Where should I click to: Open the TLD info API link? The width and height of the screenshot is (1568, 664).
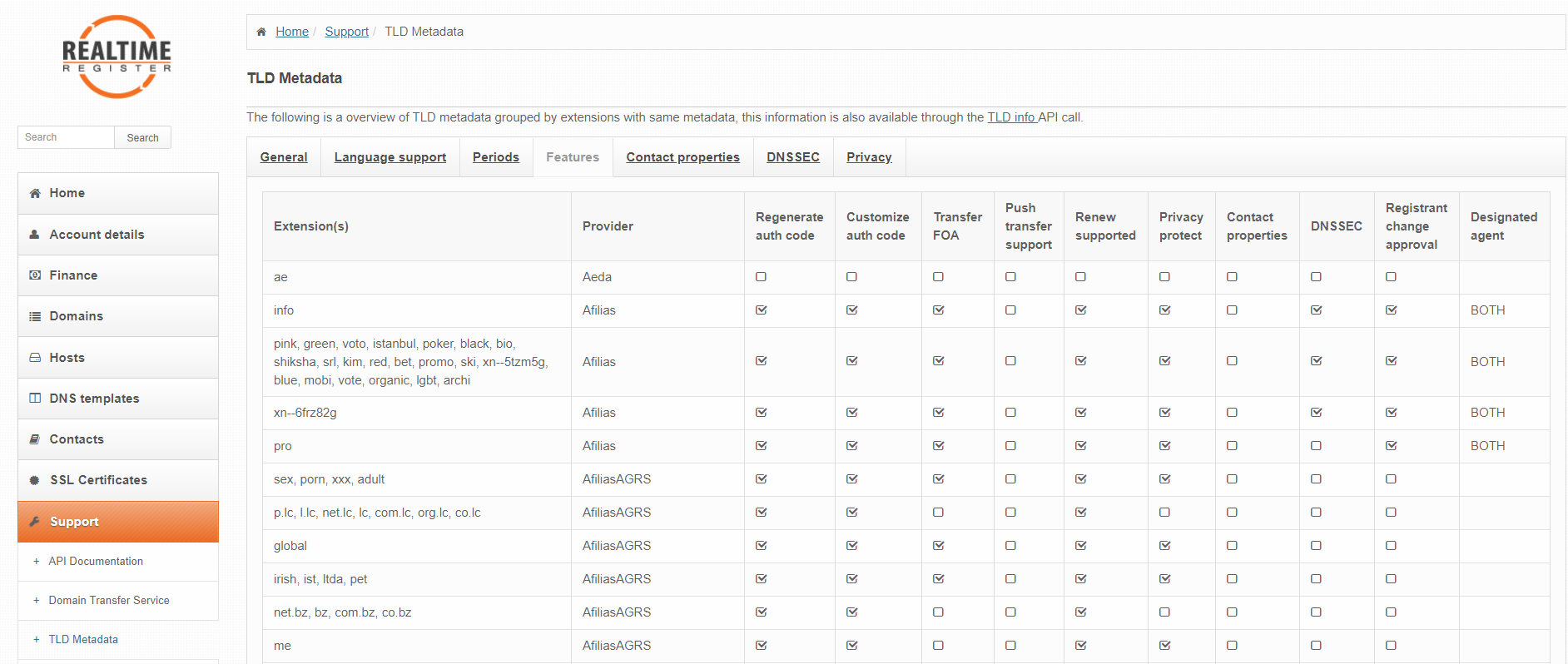coord(1011,117)
